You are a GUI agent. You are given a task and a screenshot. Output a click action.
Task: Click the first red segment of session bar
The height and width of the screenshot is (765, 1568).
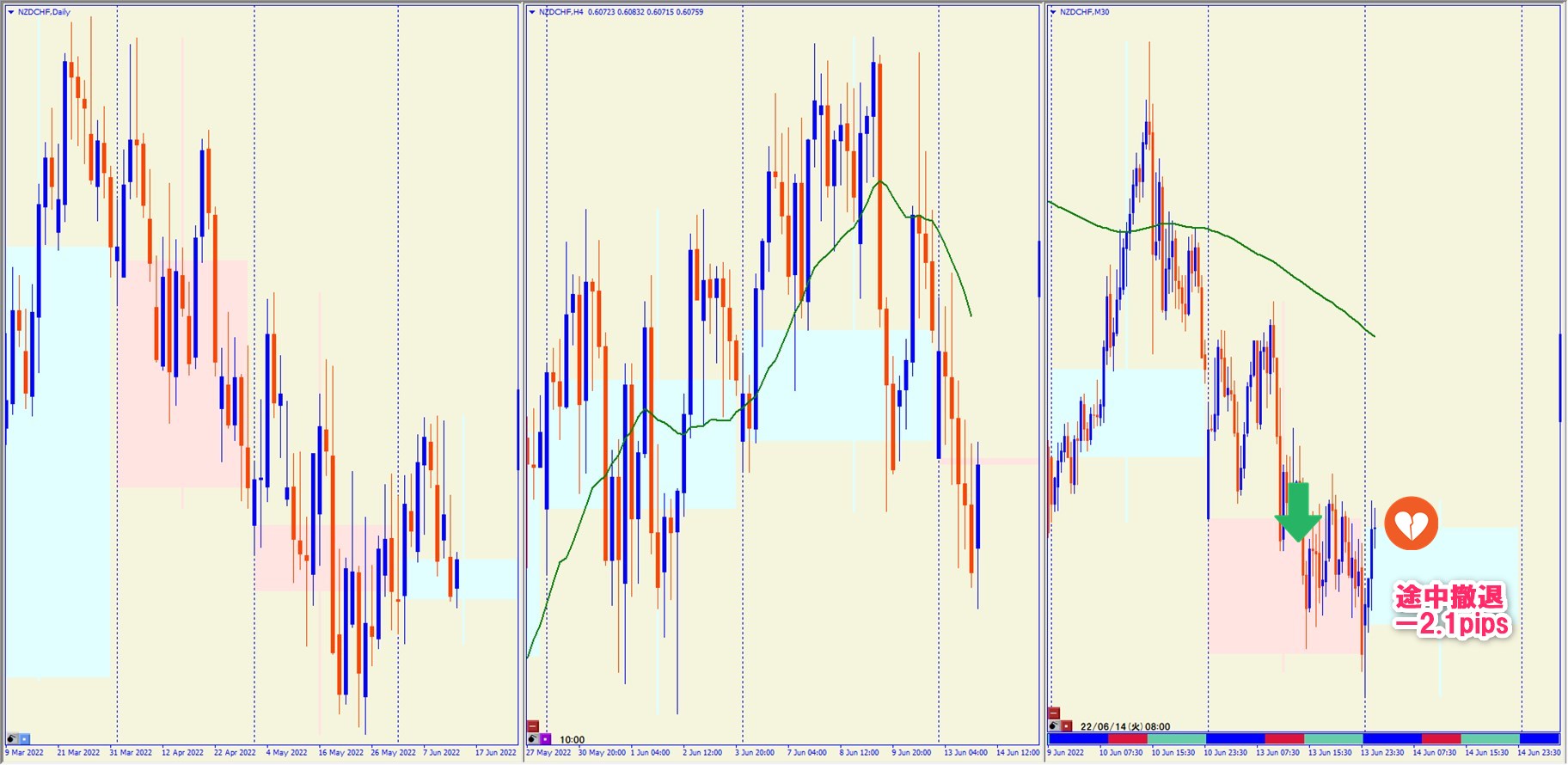coord(1127,738)
